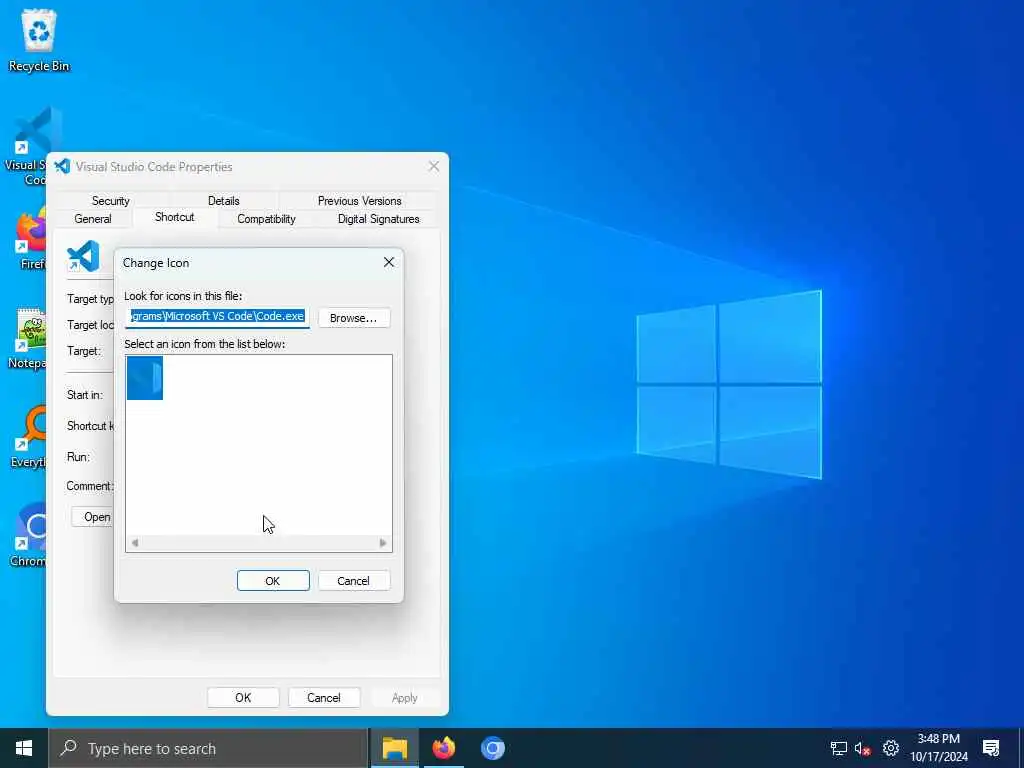Launch Firefox from the taskbar
The image size is (1024, 768).
pos(443,748)
